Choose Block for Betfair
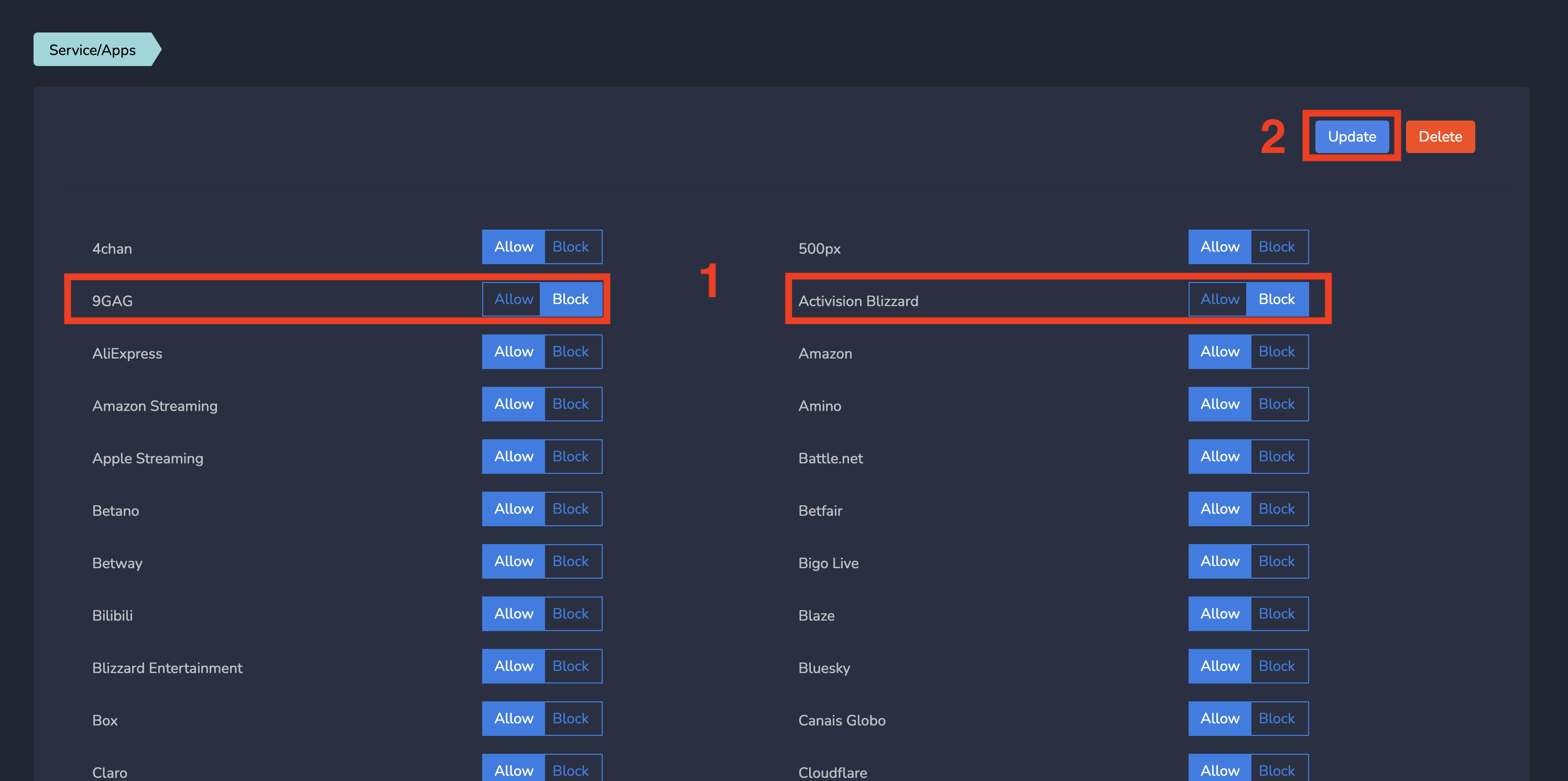Screen dimensions: 1568x781 pyautogui.click(x=1277, y=508)
